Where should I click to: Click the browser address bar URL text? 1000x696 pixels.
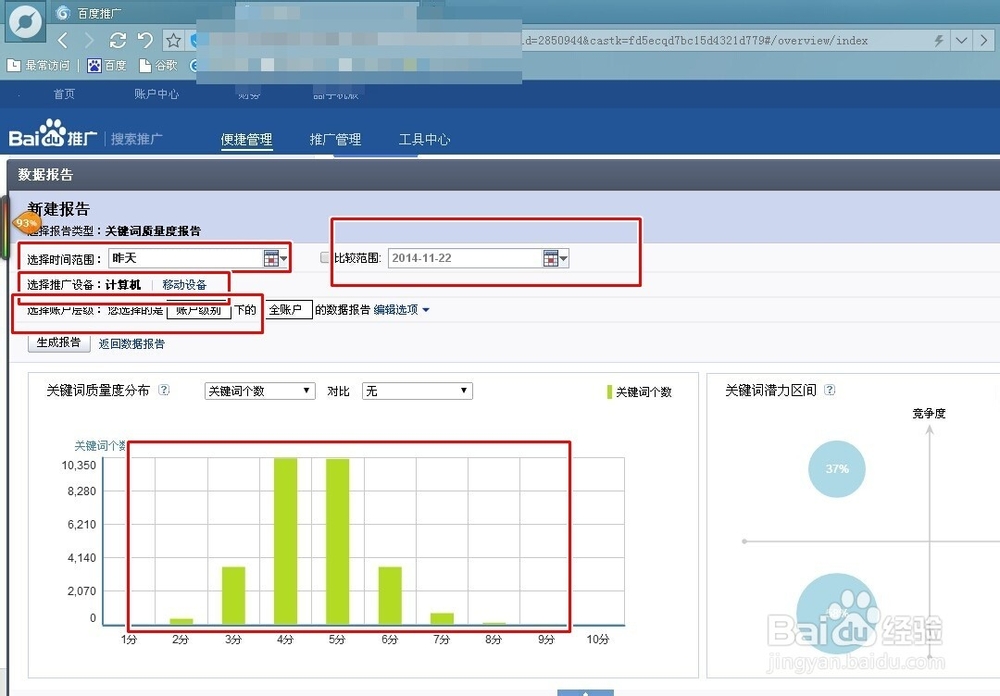695,41
